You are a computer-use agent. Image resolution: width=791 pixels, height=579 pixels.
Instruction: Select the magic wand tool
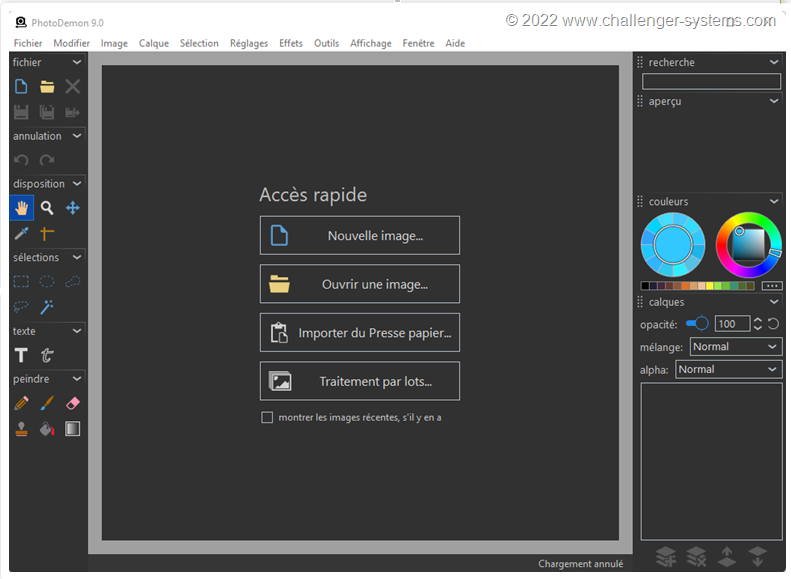click(47, 307)
